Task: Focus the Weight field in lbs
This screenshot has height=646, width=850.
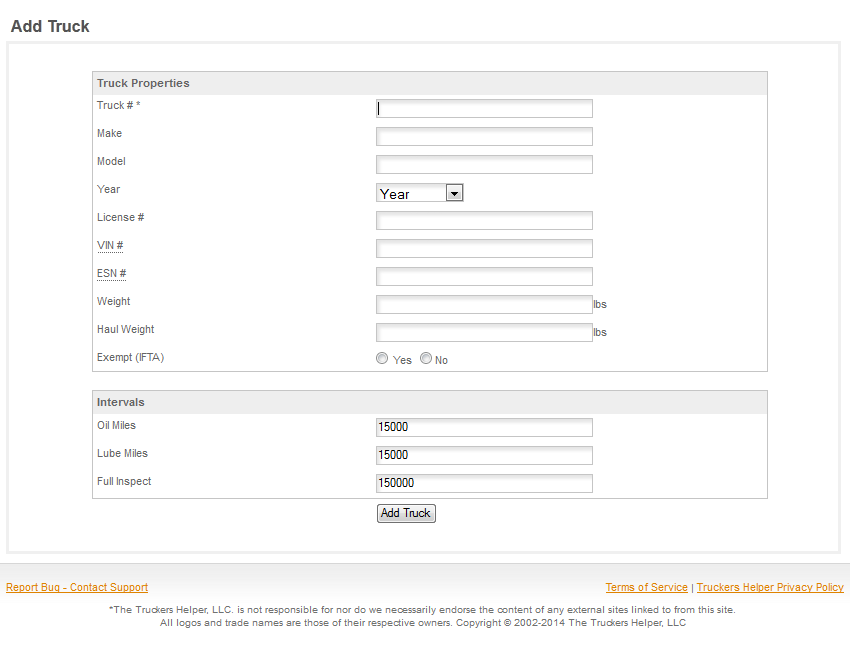Action: pos(484,305)
